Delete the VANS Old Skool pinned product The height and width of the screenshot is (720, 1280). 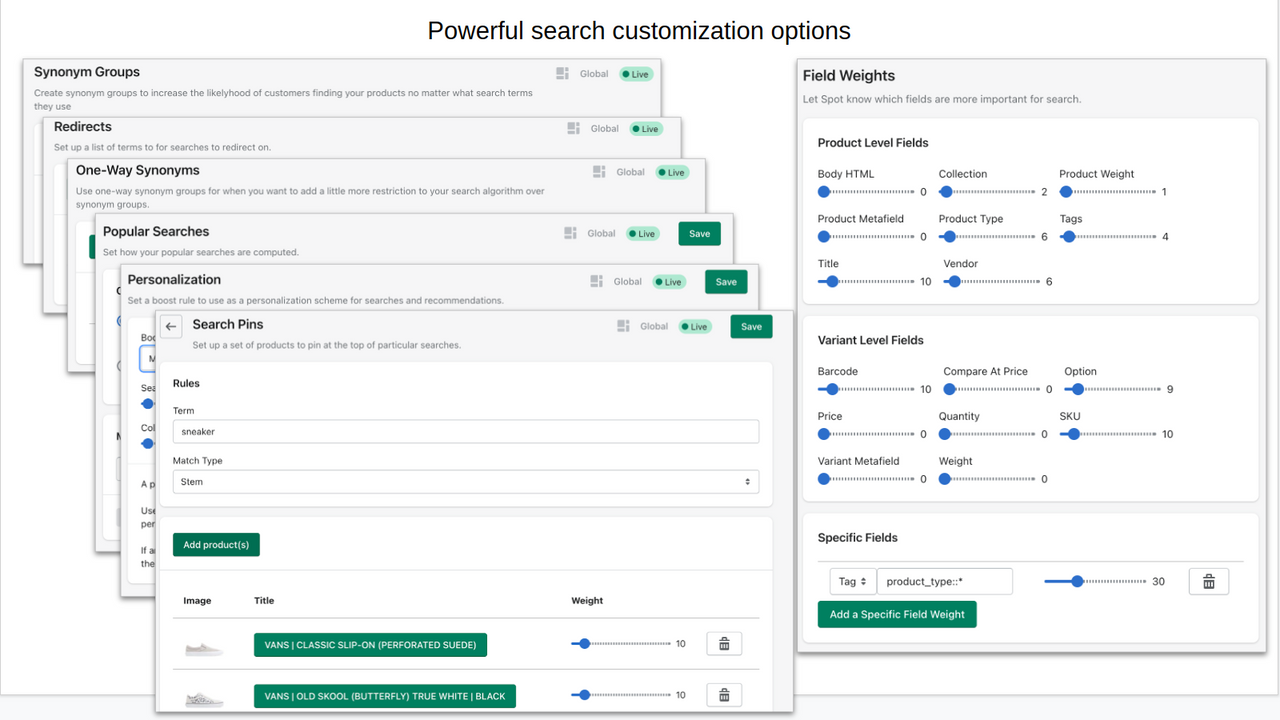(x=724, y=695)
